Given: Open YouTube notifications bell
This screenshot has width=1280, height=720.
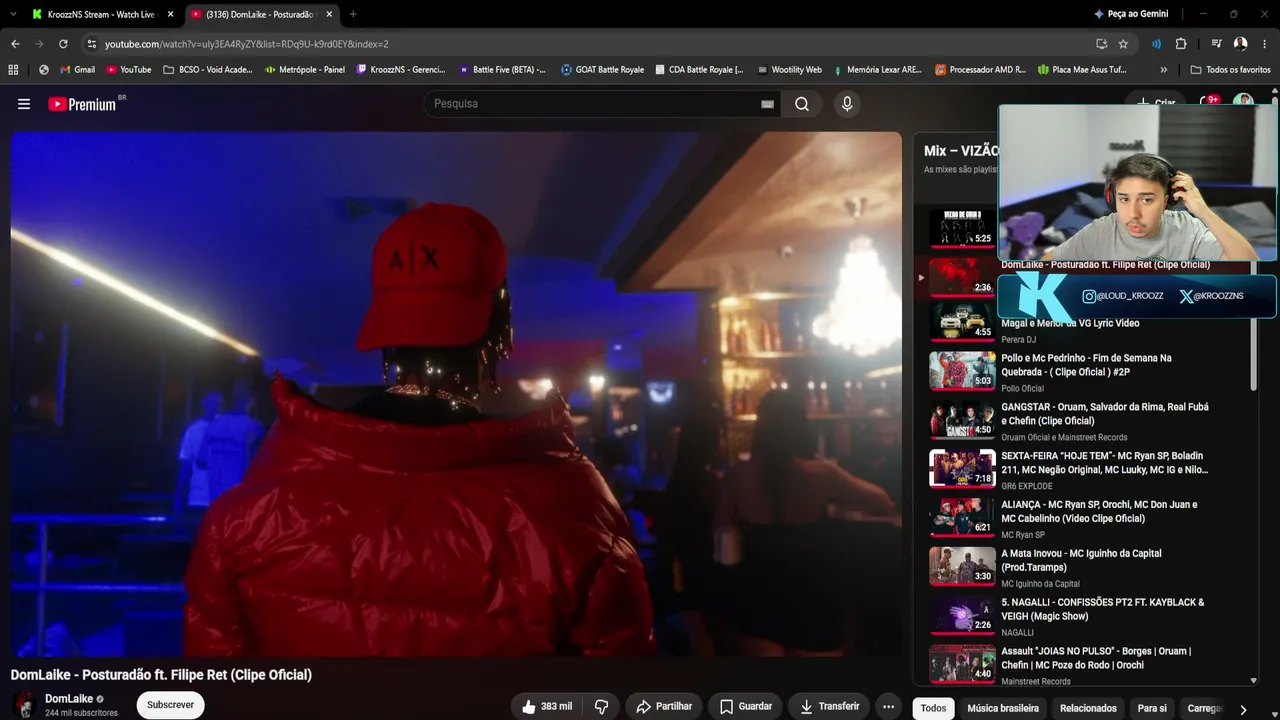Looking at the screenshot, I should click(1208, 103).
